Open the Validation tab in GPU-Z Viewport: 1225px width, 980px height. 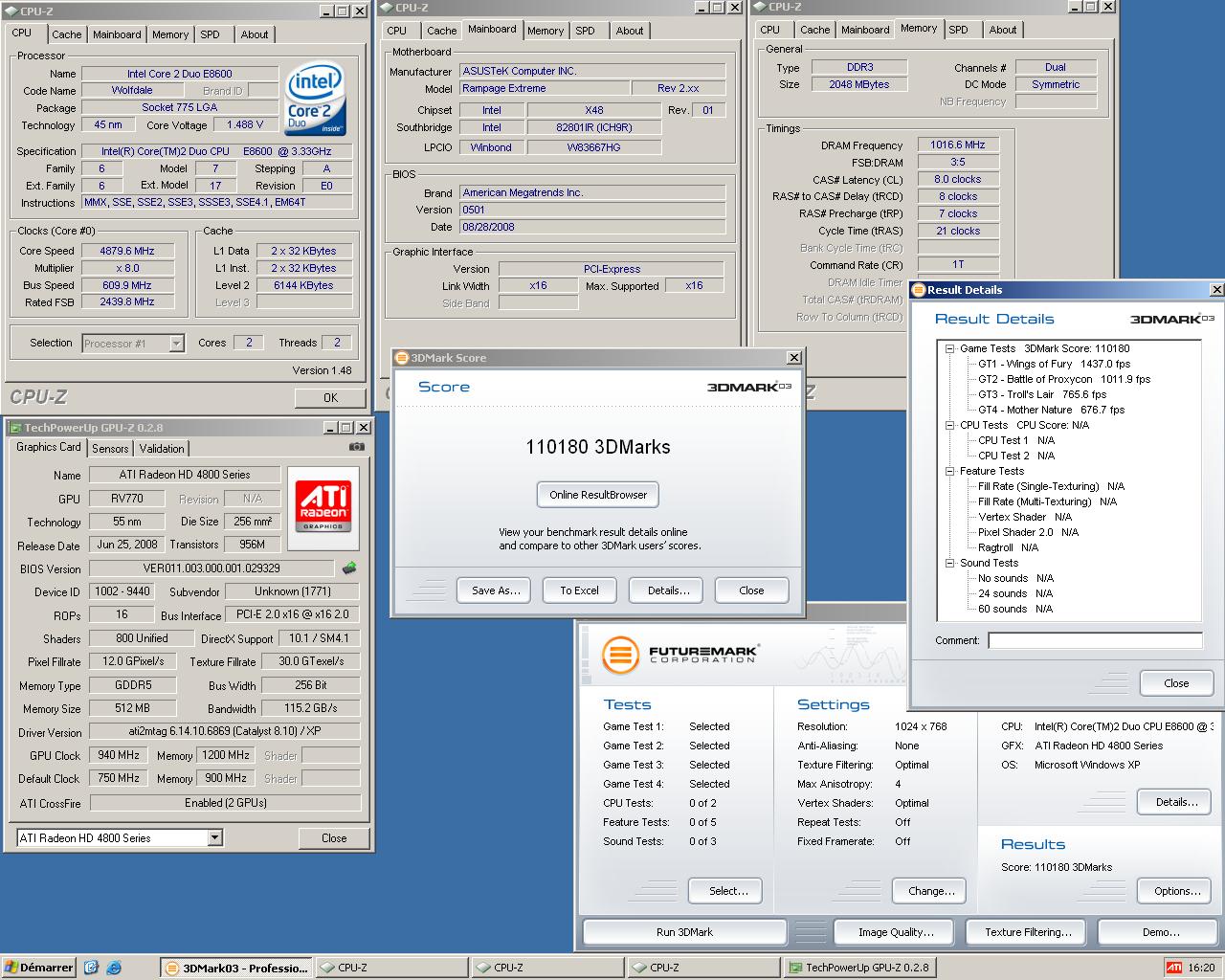(x=162, y=449)
